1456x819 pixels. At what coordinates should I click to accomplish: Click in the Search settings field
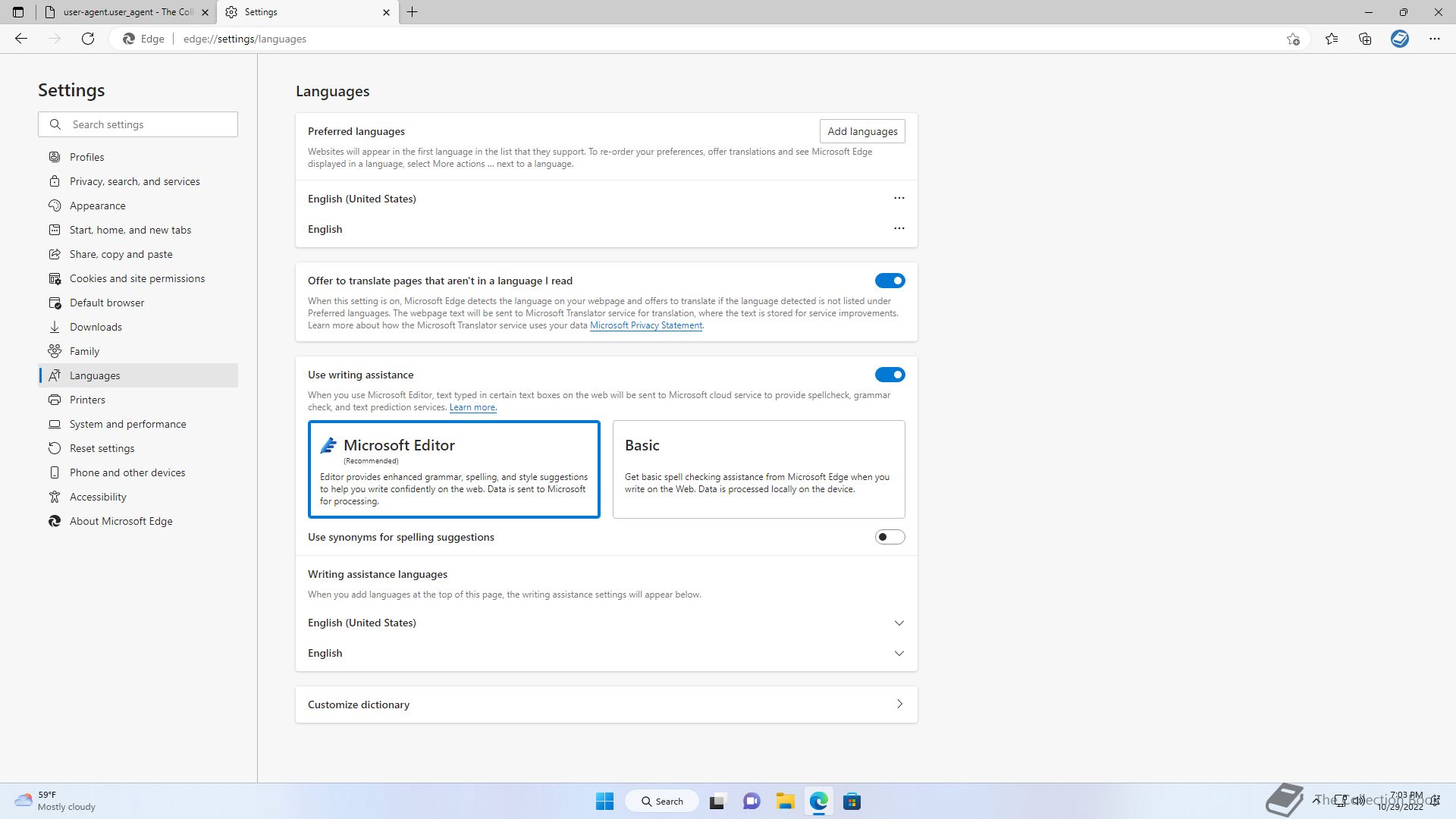coord(138,124)
